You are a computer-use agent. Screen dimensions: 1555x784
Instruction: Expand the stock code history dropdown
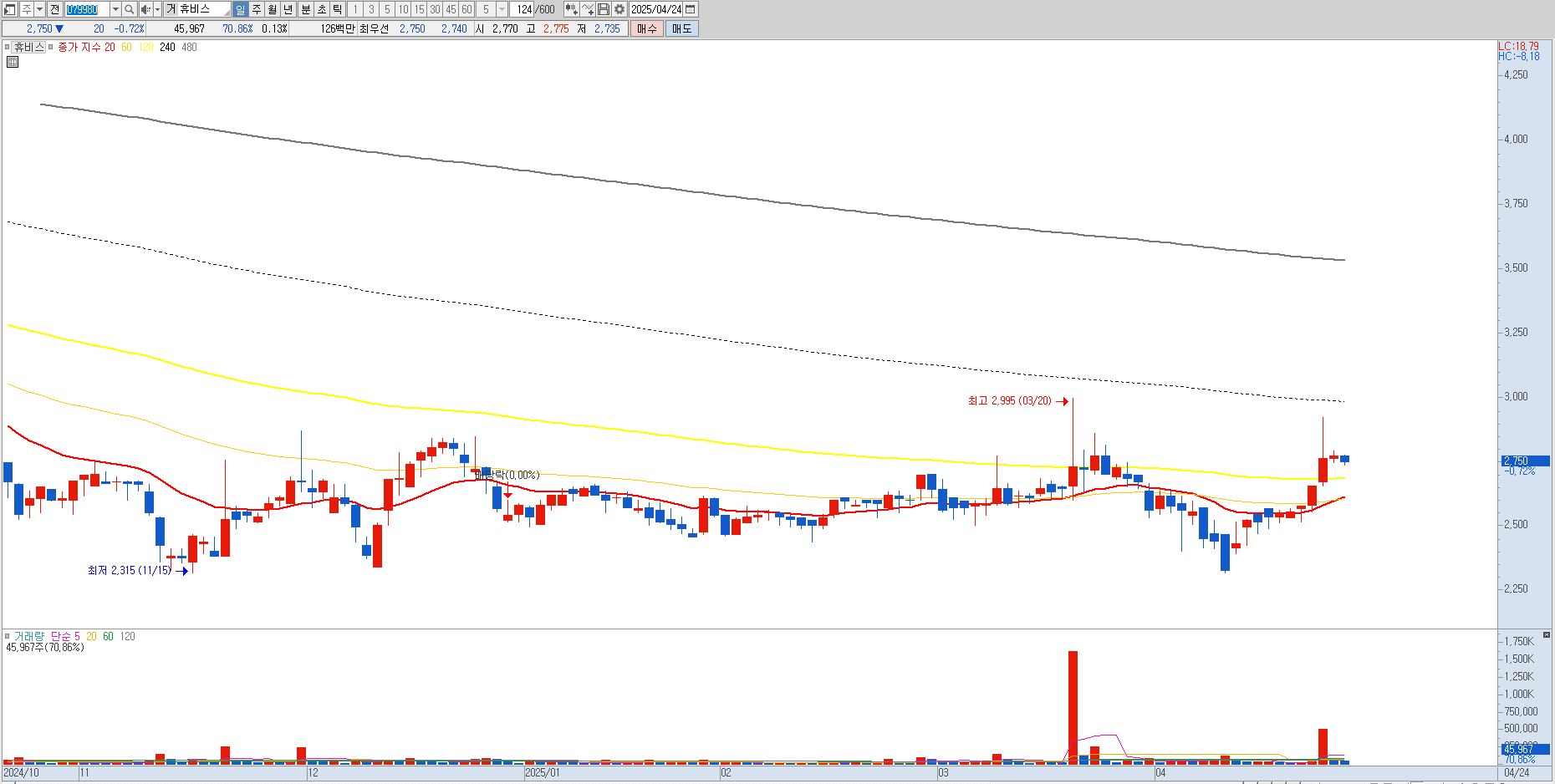(115, 9)
